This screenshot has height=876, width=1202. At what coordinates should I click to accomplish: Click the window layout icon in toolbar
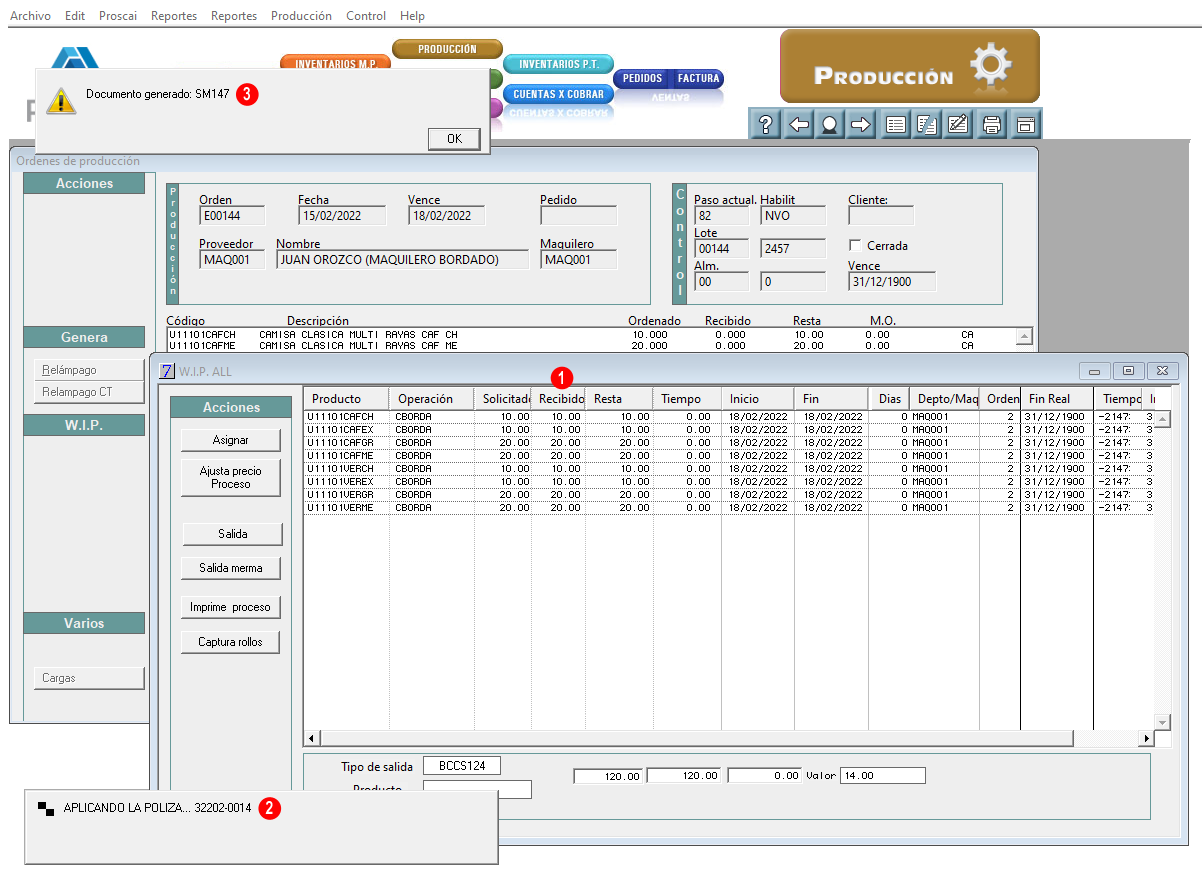click(x=1024, y=125)
